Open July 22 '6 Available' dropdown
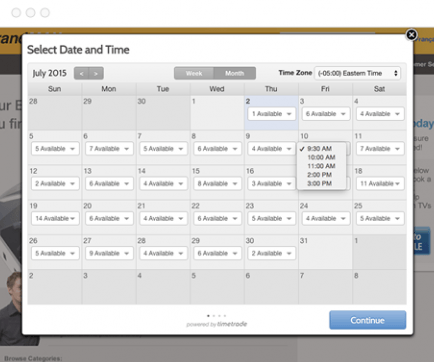Viewport: 434px width, 362px height. [x=217, y=219]
